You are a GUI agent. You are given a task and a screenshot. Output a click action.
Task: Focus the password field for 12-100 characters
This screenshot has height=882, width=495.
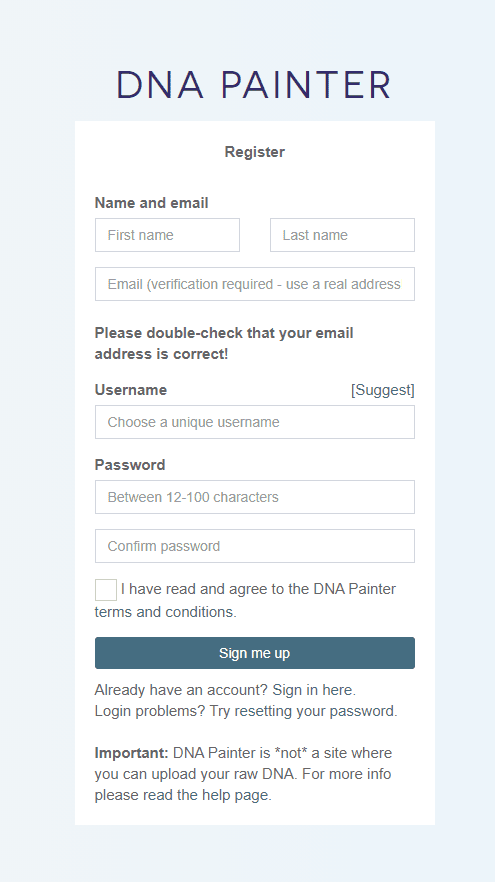pos(255,497)
